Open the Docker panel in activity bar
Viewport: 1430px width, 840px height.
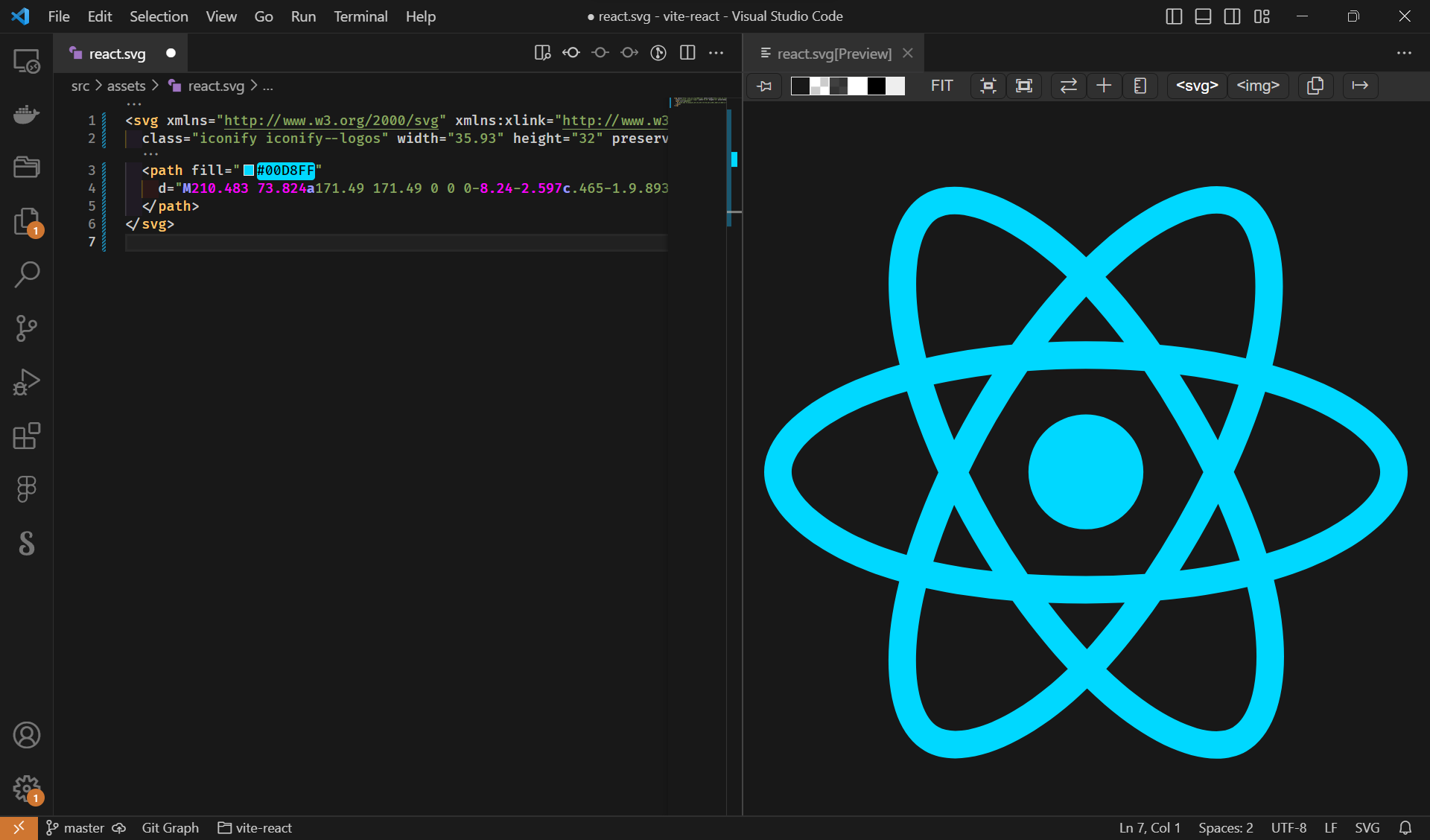tap(27, 114)
